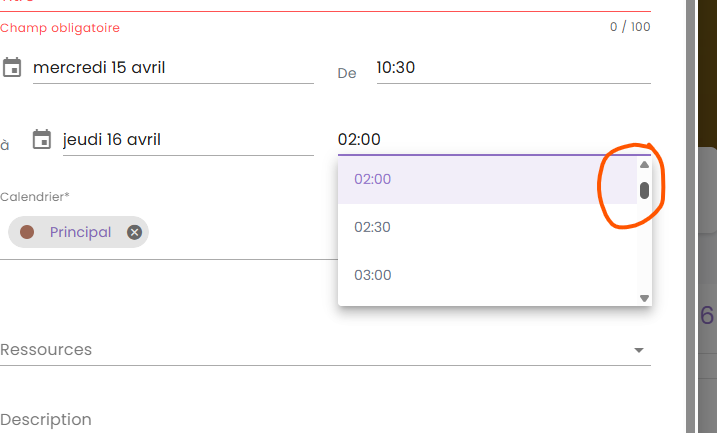Image resolution: width=717 pixels, height=433 pixels.
Task: Pick 03:00 as the end time
Action: pyautogui.click(x=373, y=275)
